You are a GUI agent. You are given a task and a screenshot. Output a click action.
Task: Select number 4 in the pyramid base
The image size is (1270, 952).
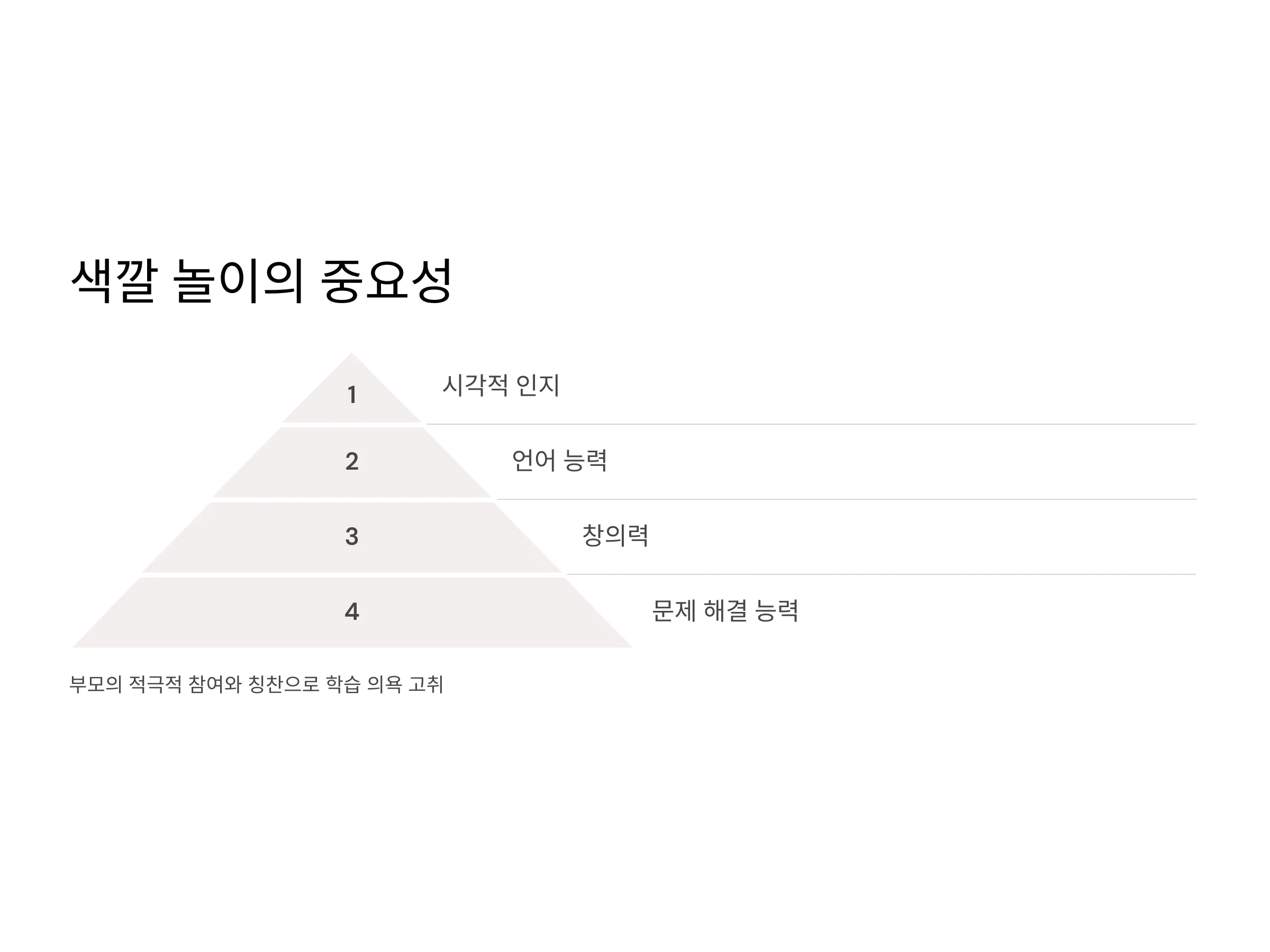click(352, 611)
